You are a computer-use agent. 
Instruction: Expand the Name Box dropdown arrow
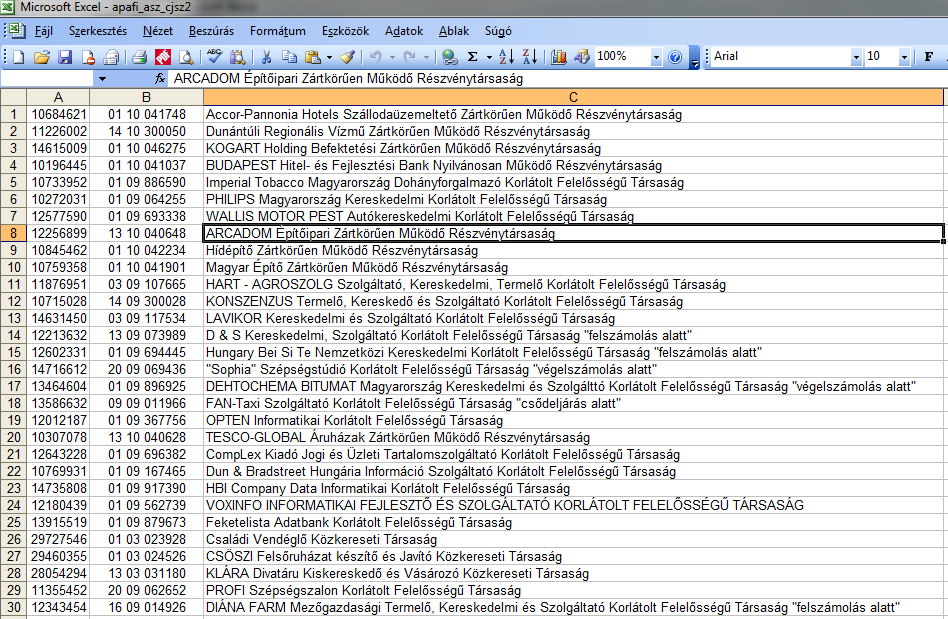(102, 79)
